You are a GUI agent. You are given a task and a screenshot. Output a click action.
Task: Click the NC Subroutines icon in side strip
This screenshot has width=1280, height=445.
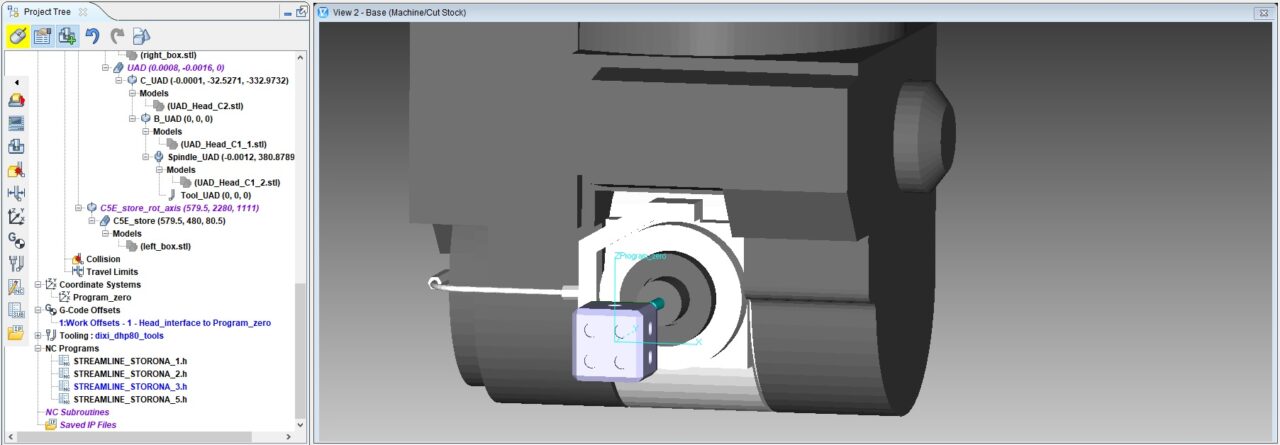click(x=16, y=310)
